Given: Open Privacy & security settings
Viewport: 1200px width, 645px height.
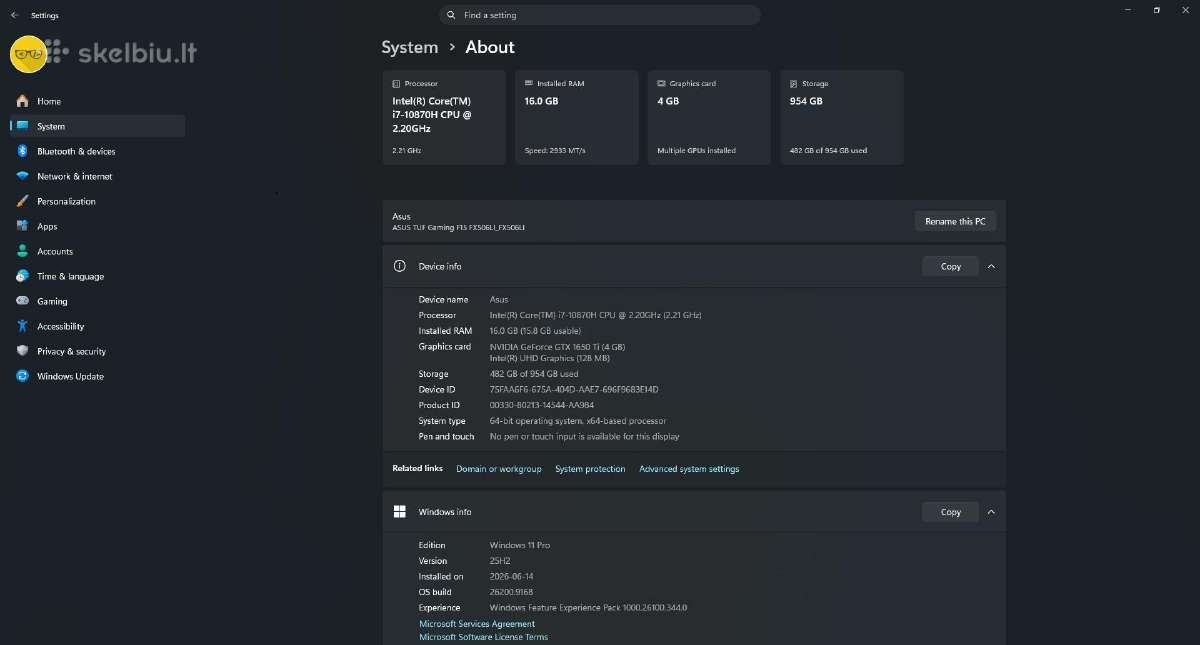Looking at the screenshot, I should 97,351.
